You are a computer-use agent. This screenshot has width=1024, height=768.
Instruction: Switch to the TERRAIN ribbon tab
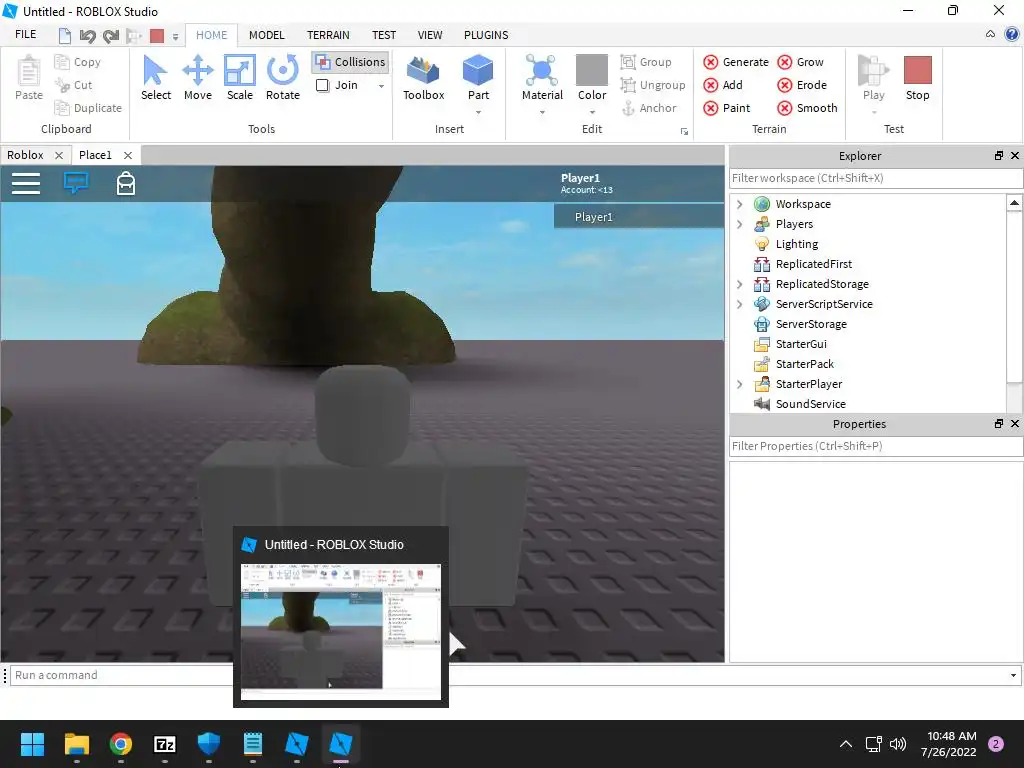pyautogui.click(x=328, y=35)
